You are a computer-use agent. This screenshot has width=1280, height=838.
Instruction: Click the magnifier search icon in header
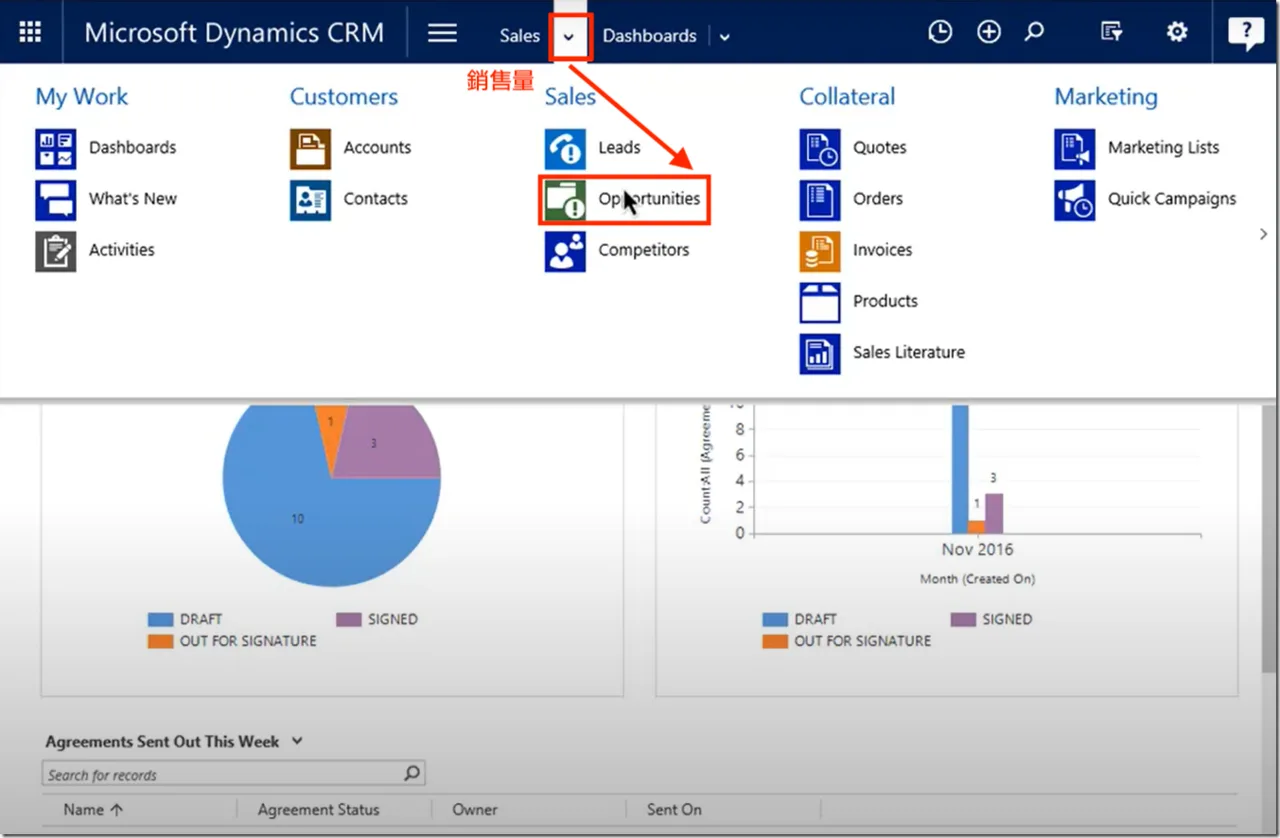1035,32
